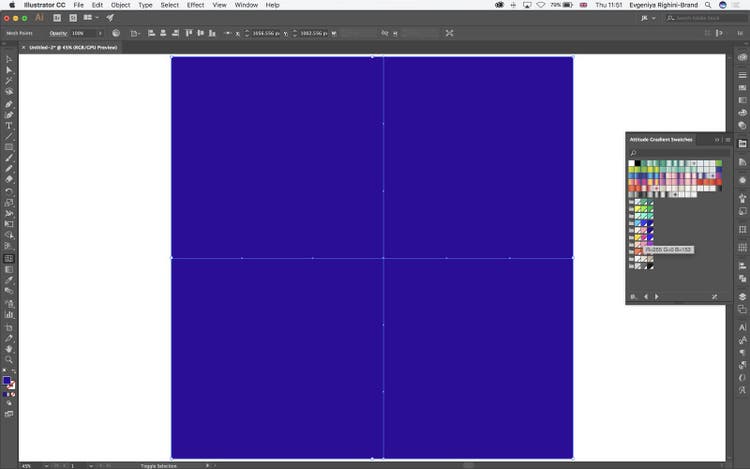The height and width of the screenshot is (469, 750).
Task: Click the Opacity label link
Action: pos(58,33)
